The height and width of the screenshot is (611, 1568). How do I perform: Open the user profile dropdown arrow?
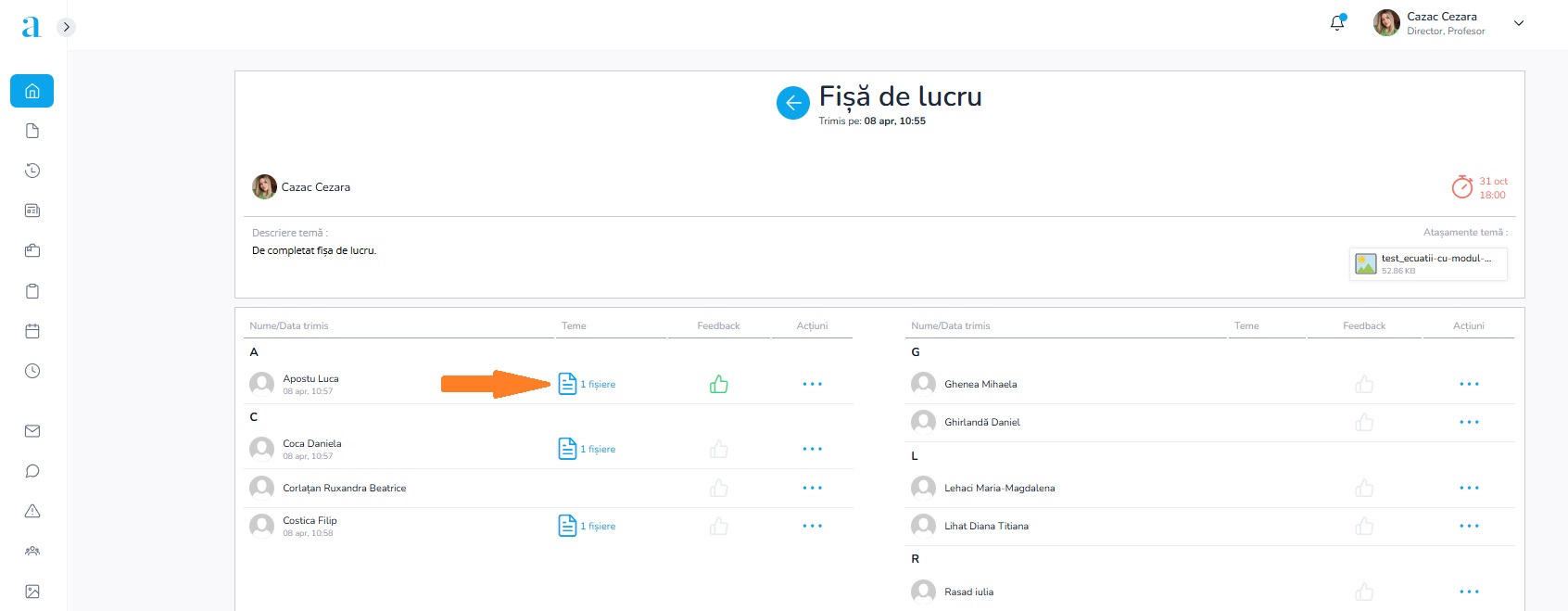tap(1518, 23)
